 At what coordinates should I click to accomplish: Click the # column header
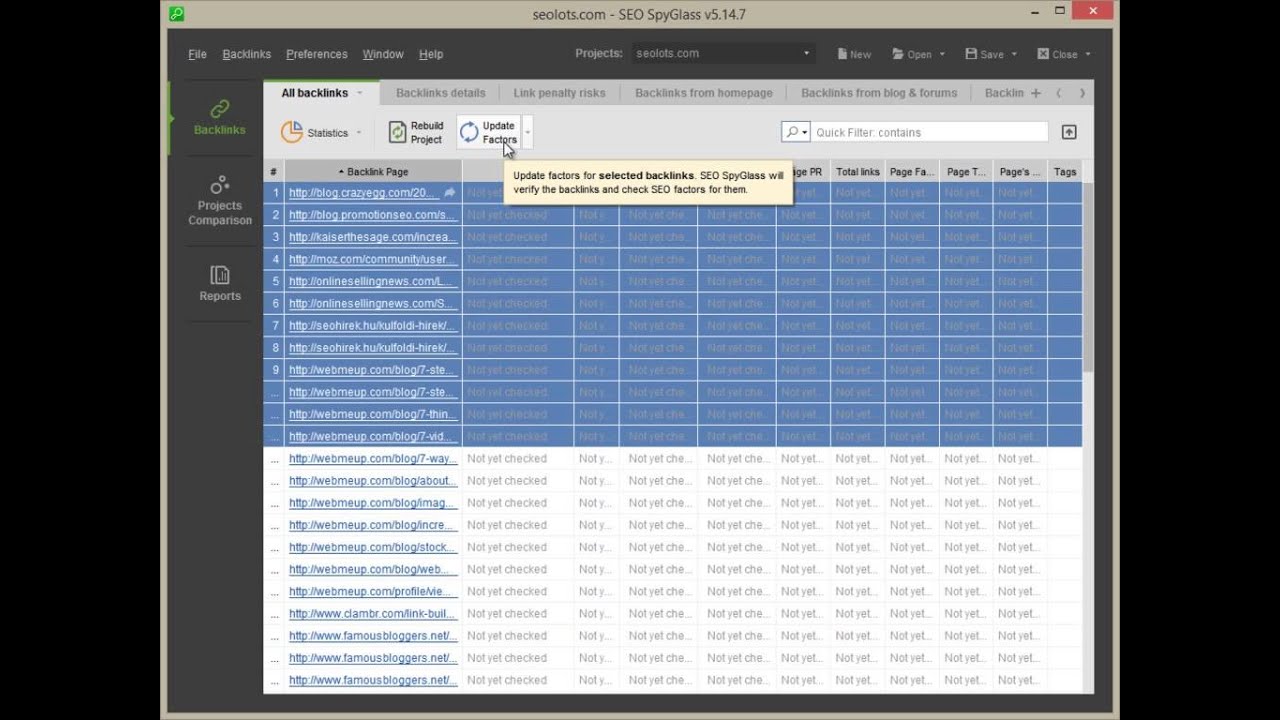tap(274, 172)
